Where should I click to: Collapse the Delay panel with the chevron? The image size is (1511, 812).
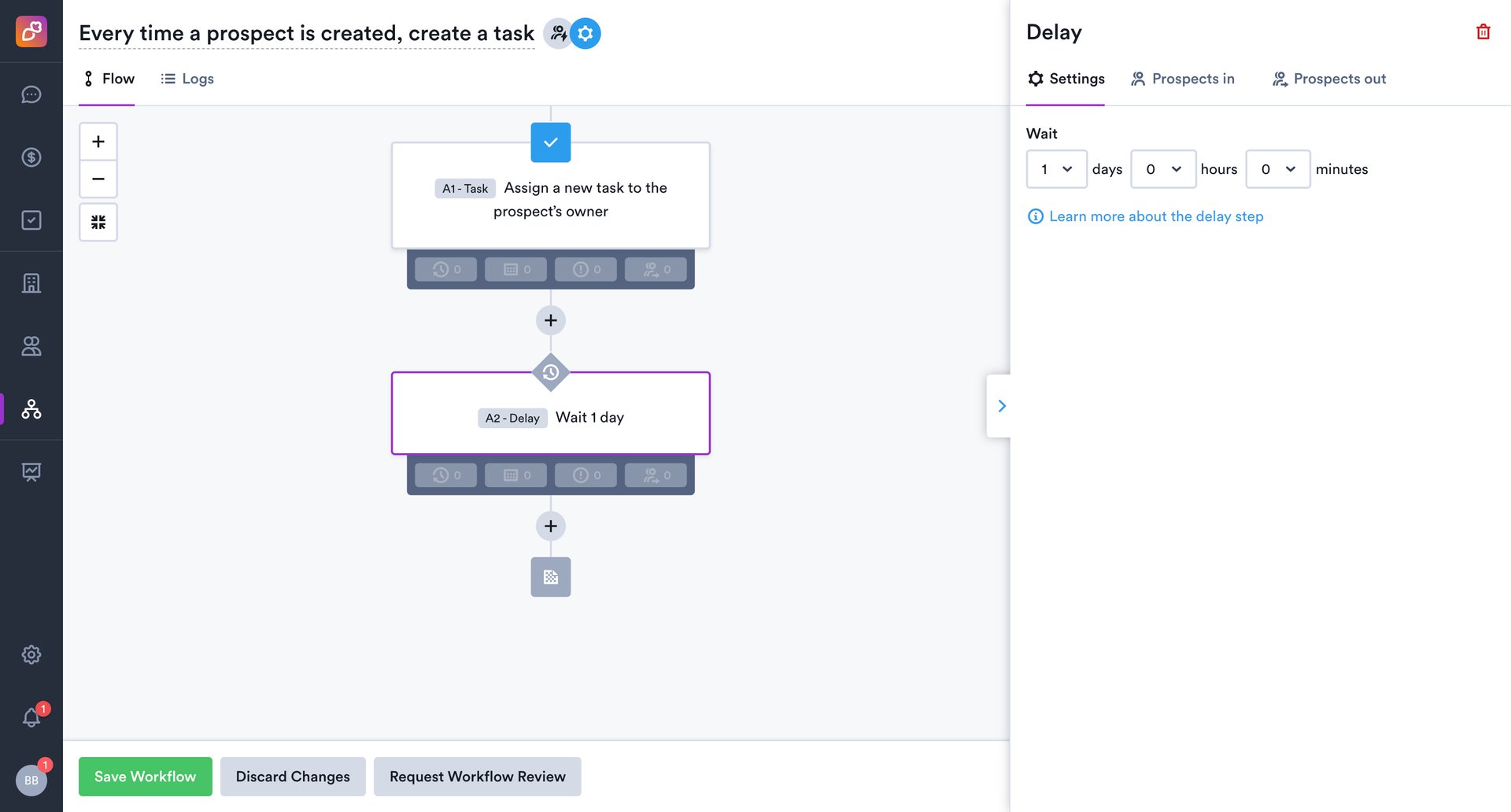[1001, 405]
